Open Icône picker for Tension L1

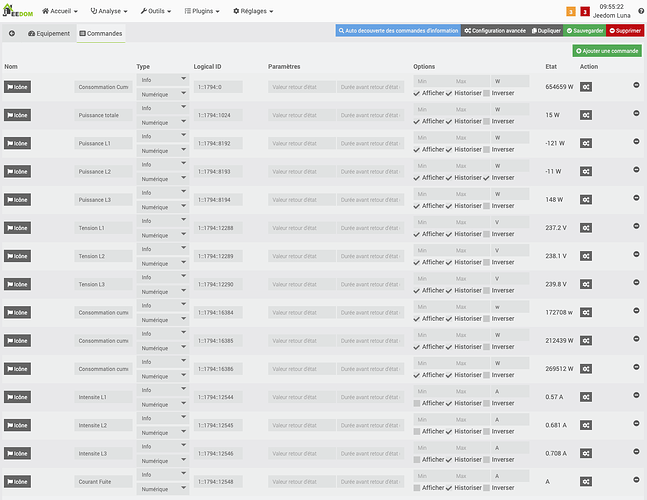coord(17,228)
